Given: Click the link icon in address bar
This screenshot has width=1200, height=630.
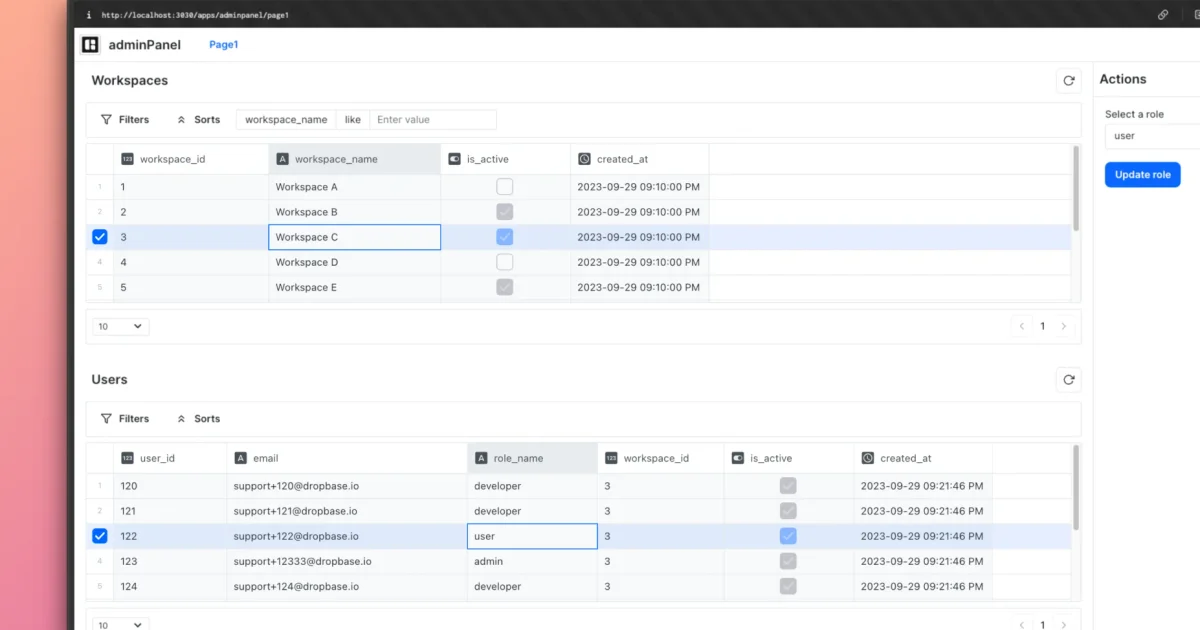Looking at the screenshot, I should [1163, 15].
